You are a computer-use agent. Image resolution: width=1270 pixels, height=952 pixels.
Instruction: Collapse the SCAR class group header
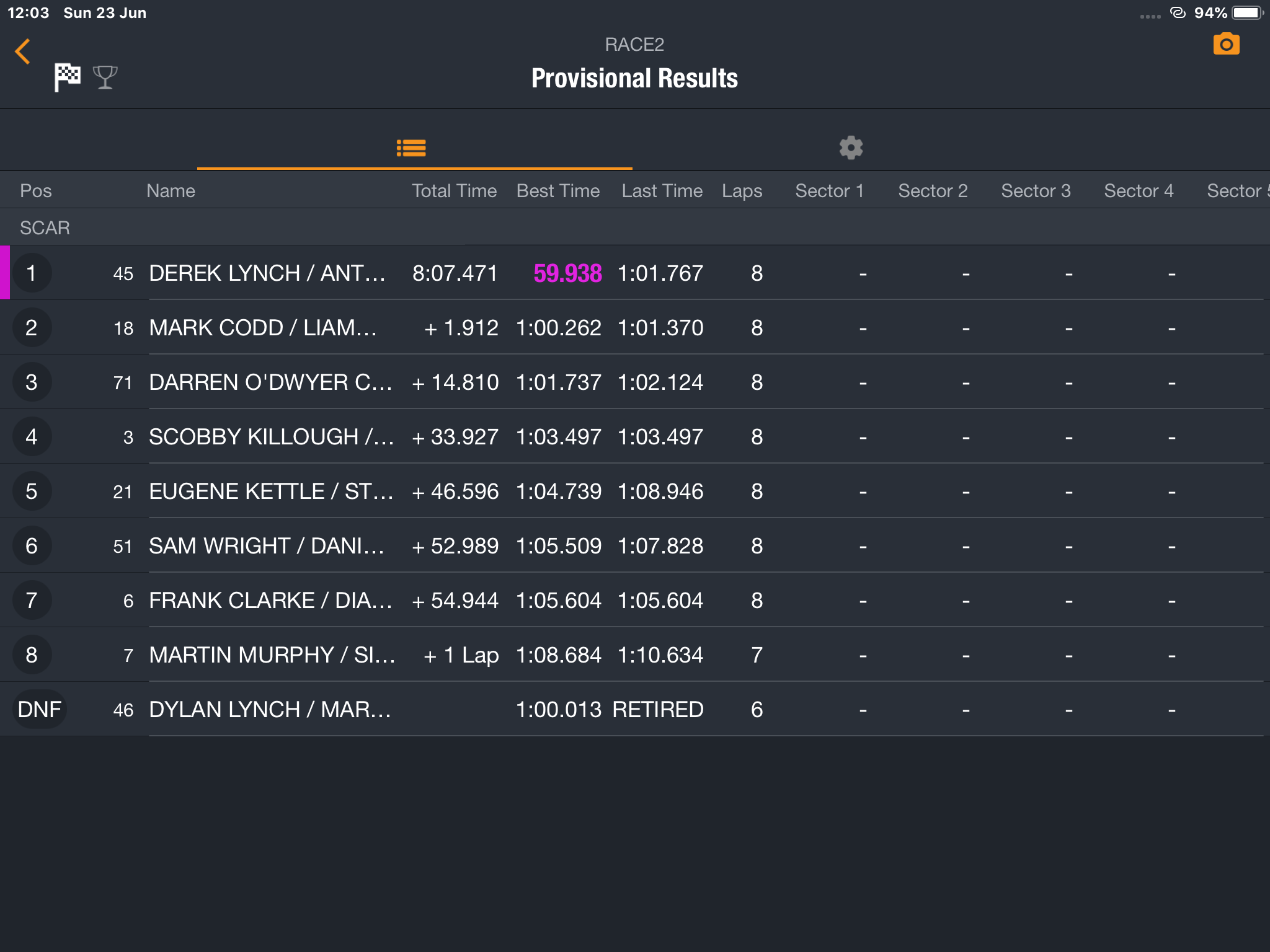click(x=635, y=227)
